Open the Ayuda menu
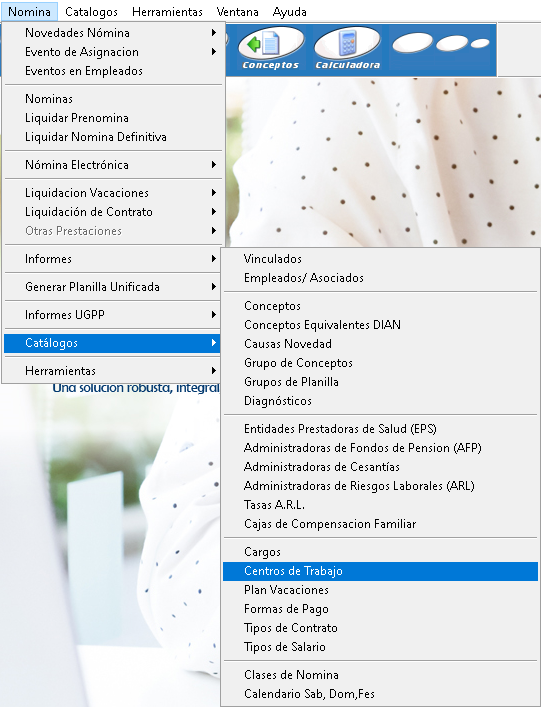The height and width of the screenshot is (707, 541). 289,12
